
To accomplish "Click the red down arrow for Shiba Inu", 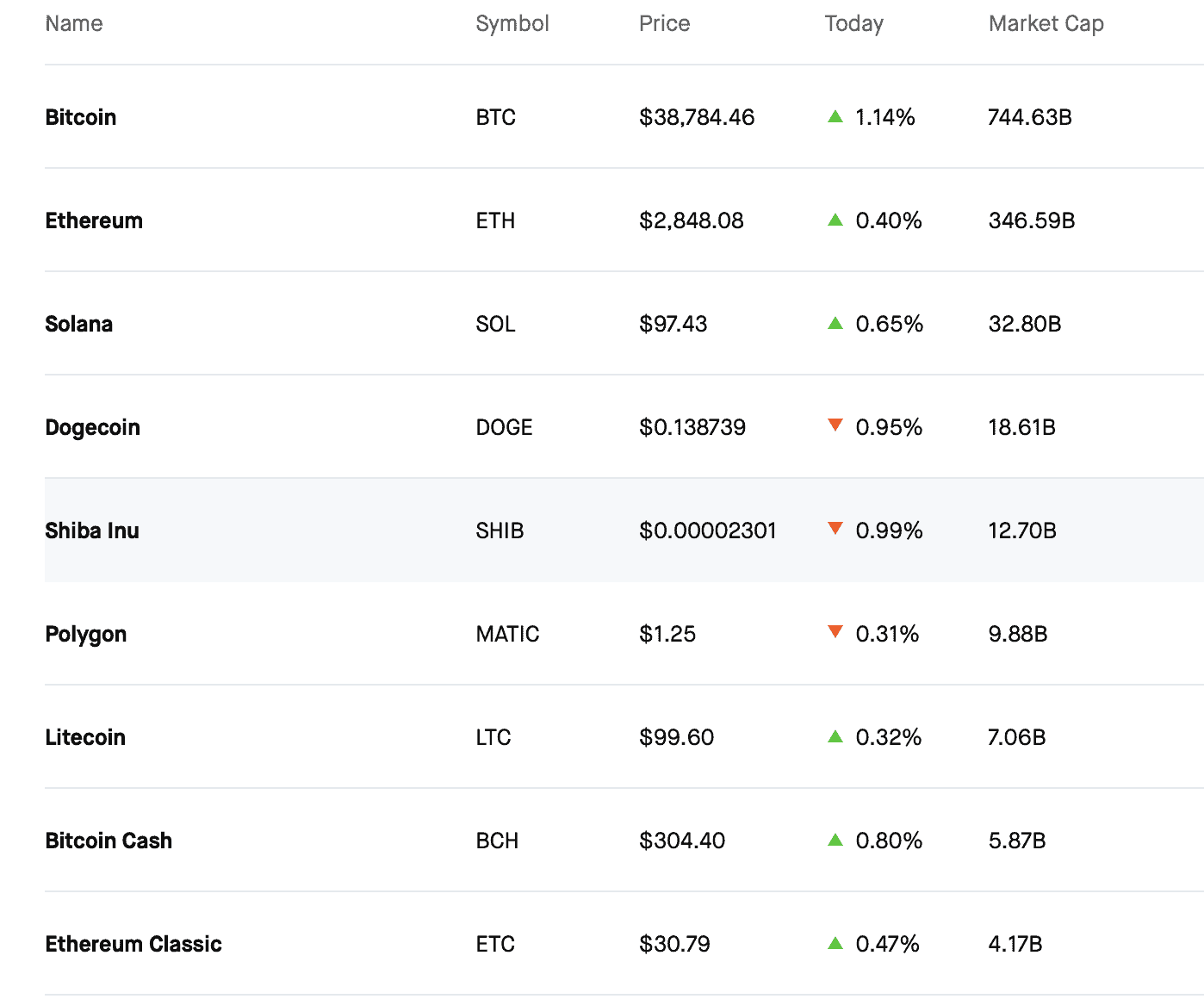I will [835, 528].
